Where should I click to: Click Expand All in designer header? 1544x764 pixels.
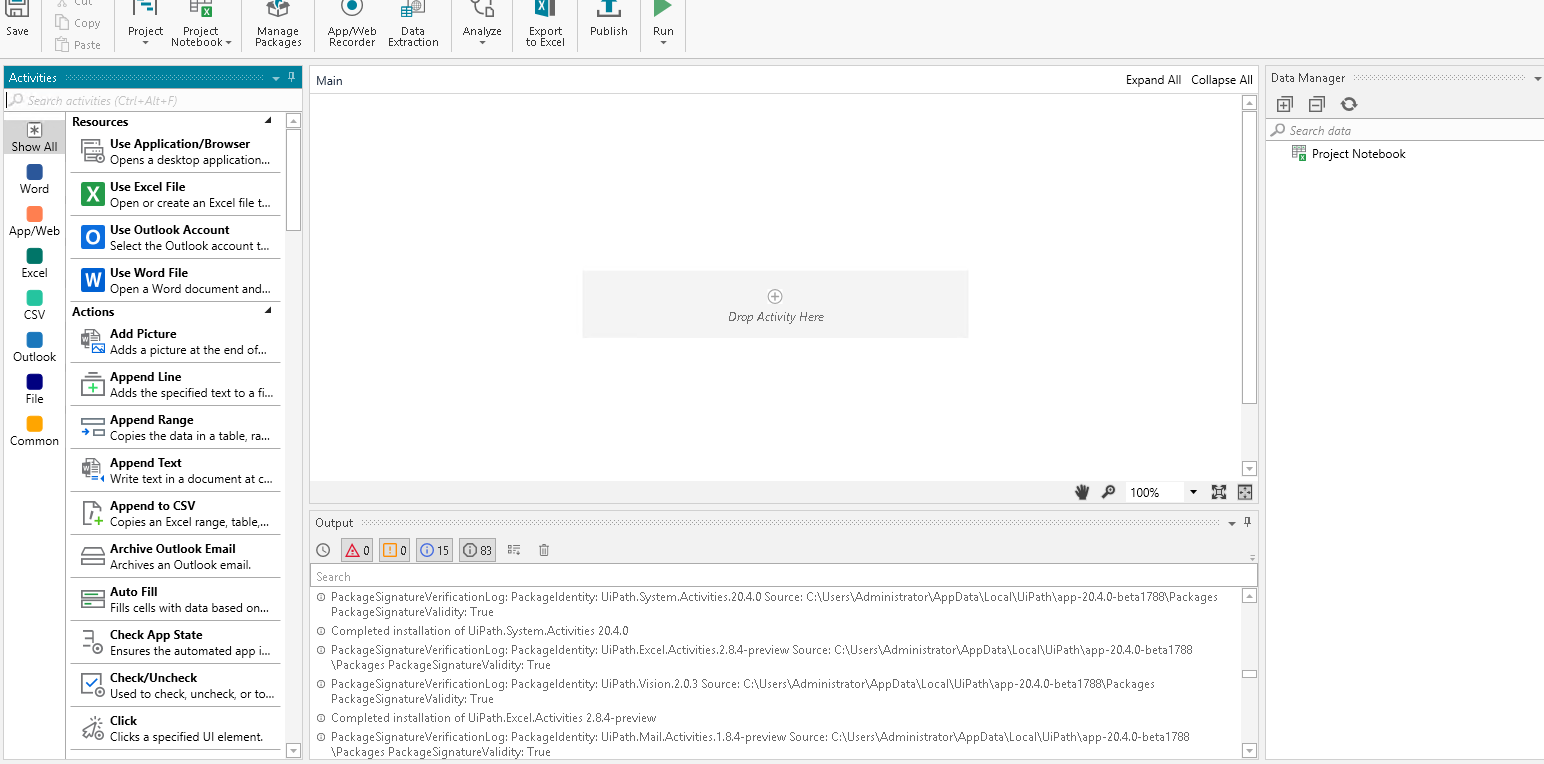(x=1153, y=80)
